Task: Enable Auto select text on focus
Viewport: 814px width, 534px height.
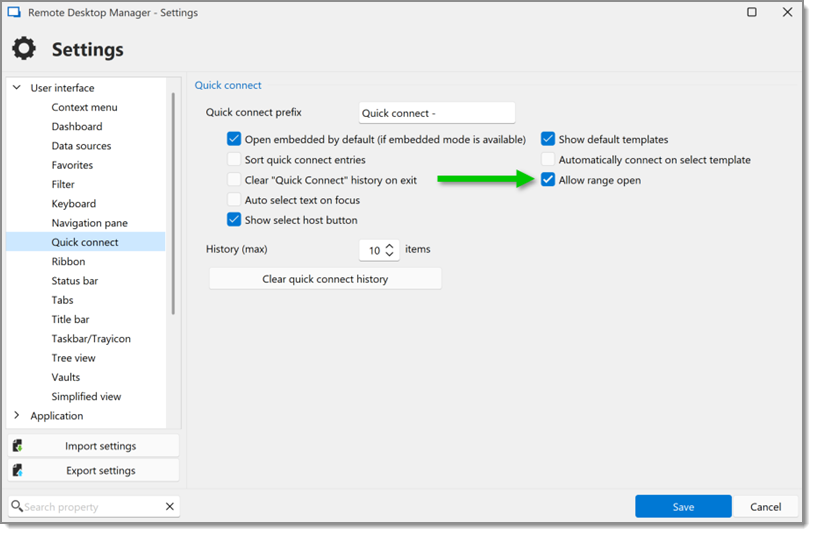Action: 235,200
